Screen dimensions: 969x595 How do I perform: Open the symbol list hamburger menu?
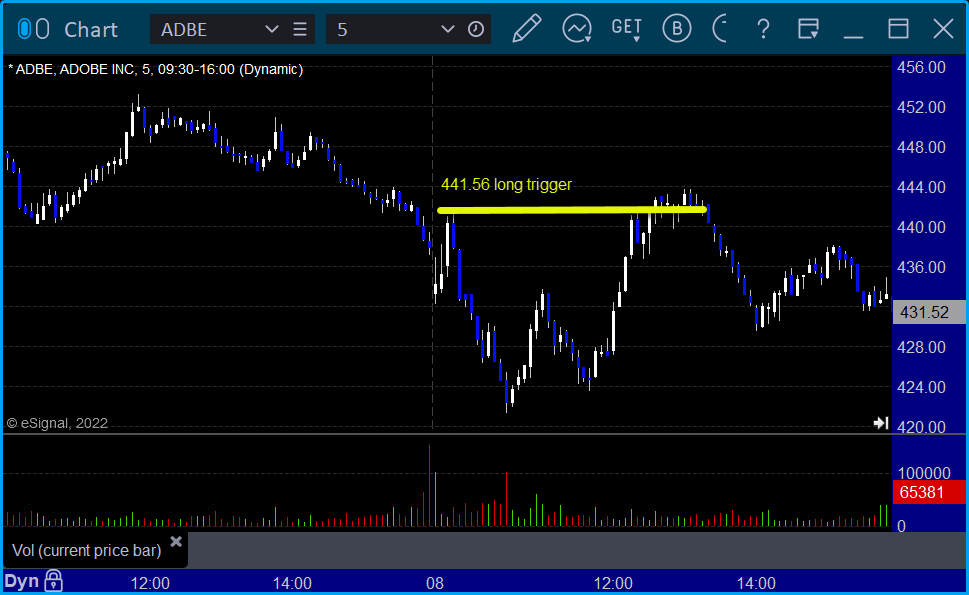[300, 29]
